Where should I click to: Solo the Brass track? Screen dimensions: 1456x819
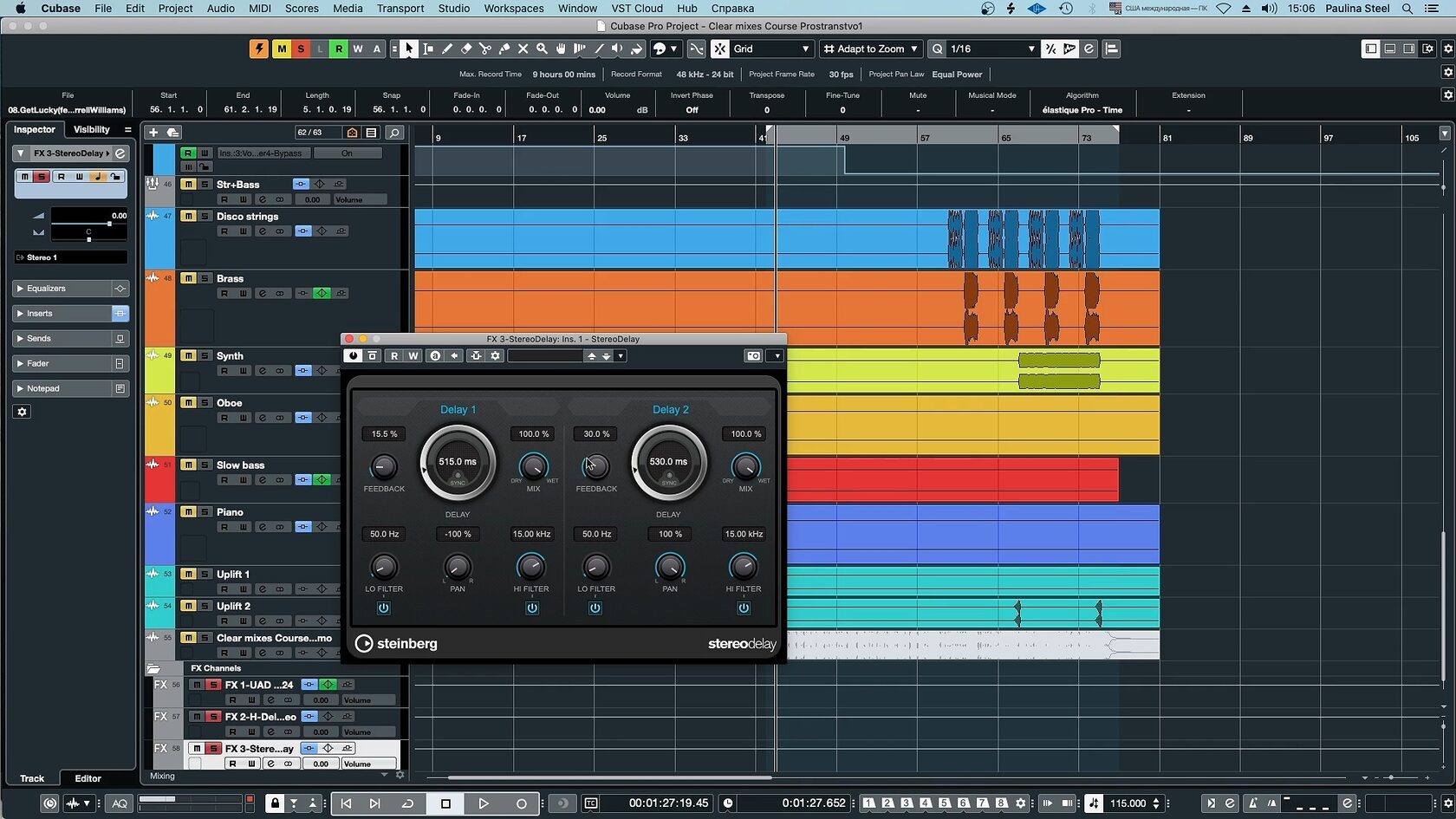click(x=205, y=279)
